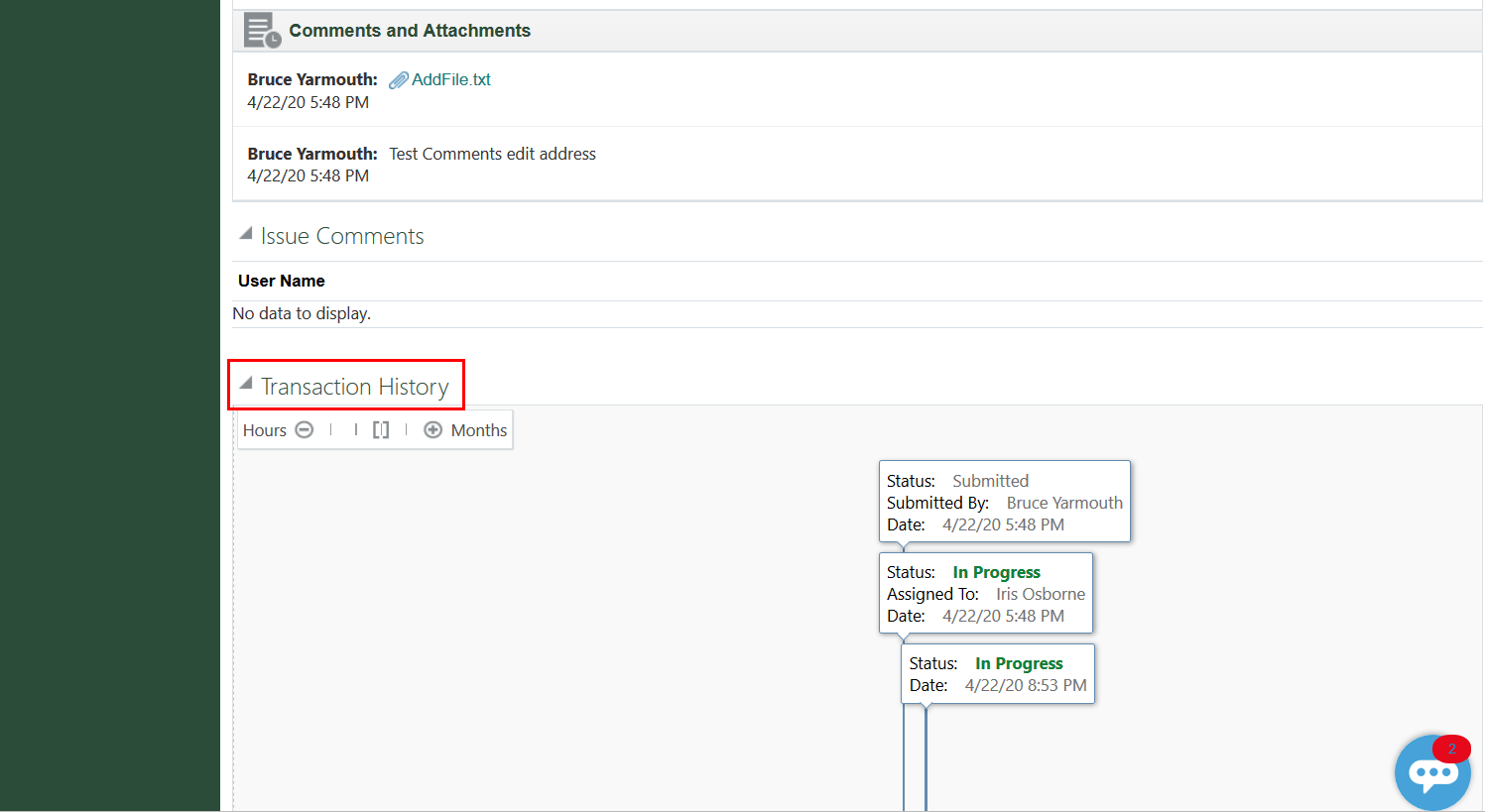The image size is (1485, 812).
Task: Click the zoom-to-fit bracket icon in timeline toolbar
Action: click(x=381, y=430)
